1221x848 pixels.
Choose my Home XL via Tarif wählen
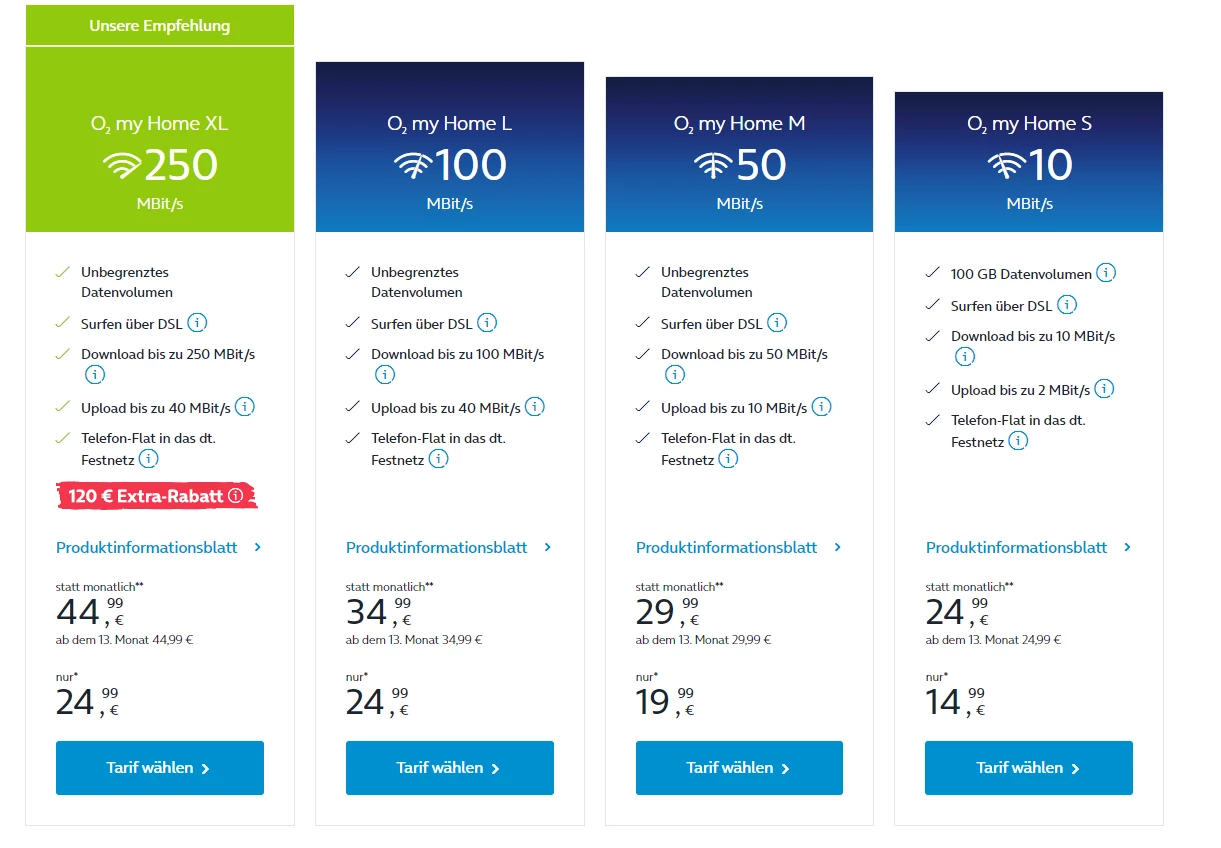[x=160, y=768]
